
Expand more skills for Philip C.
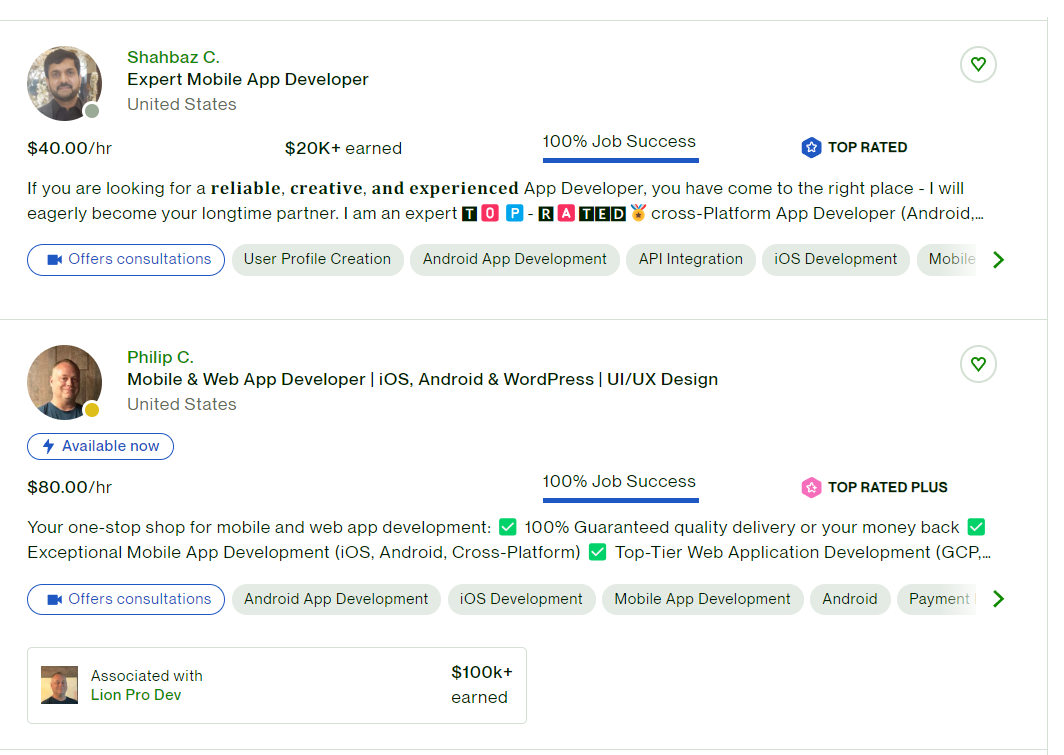pos(997,600)
